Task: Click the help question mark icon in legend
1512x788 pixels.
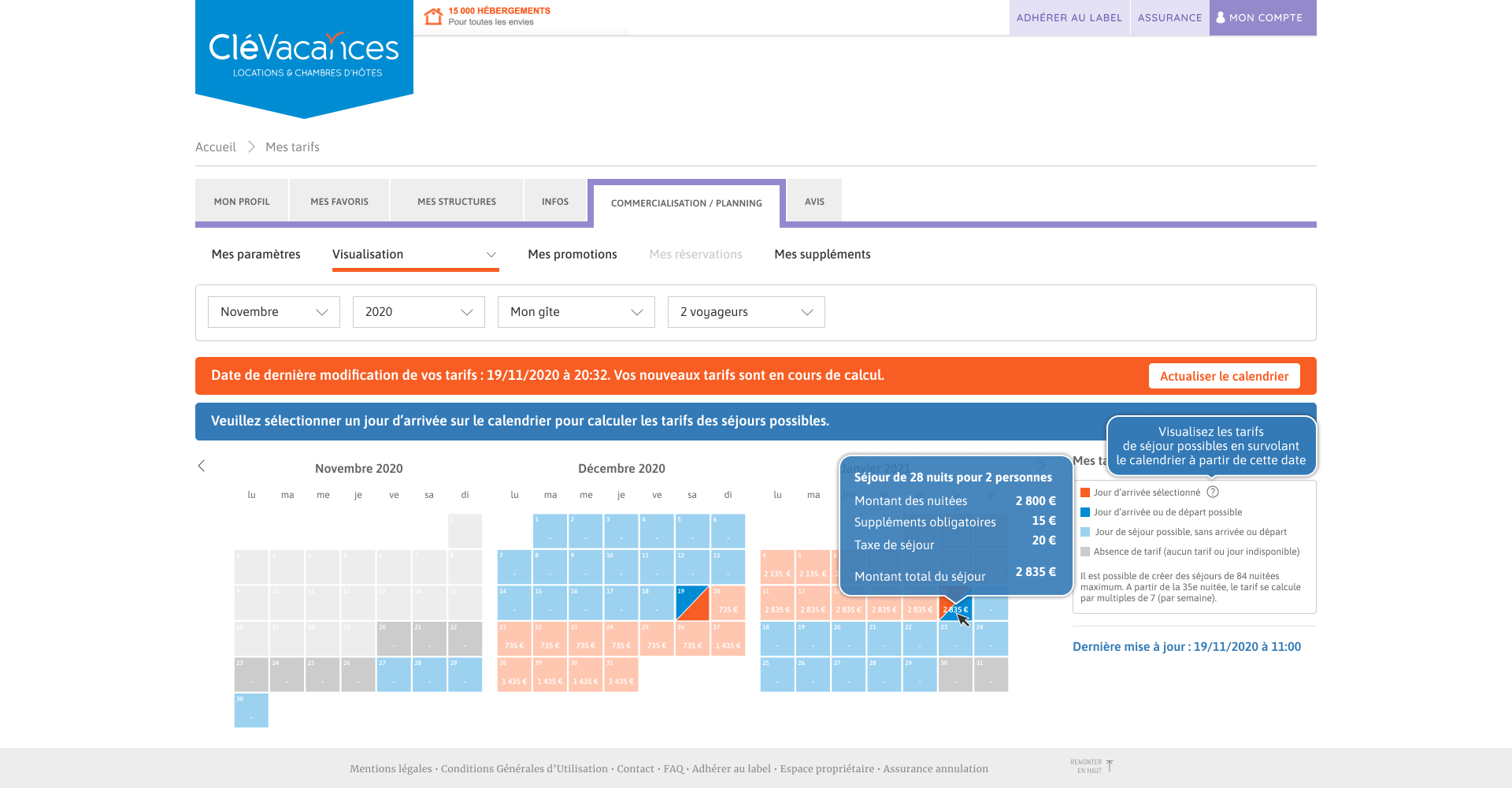Action: (x=1213, y=492)
